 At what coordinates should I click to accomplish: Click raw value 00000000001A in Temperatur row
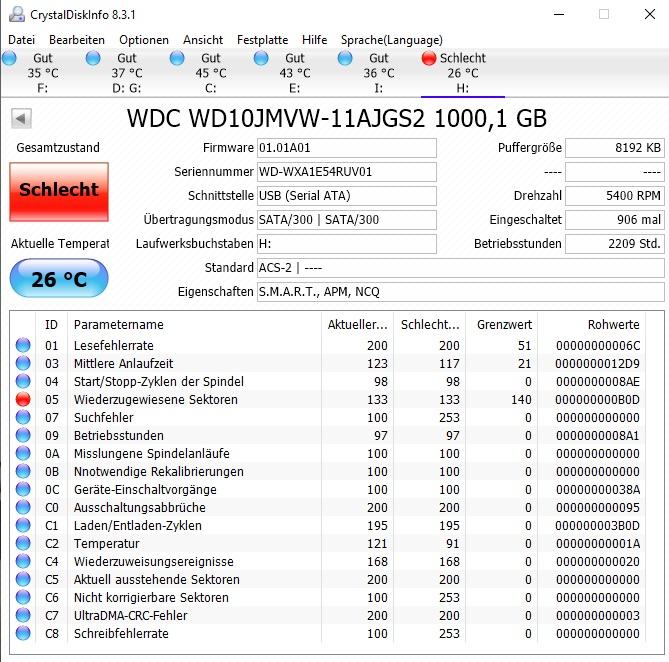pos(598,543)
